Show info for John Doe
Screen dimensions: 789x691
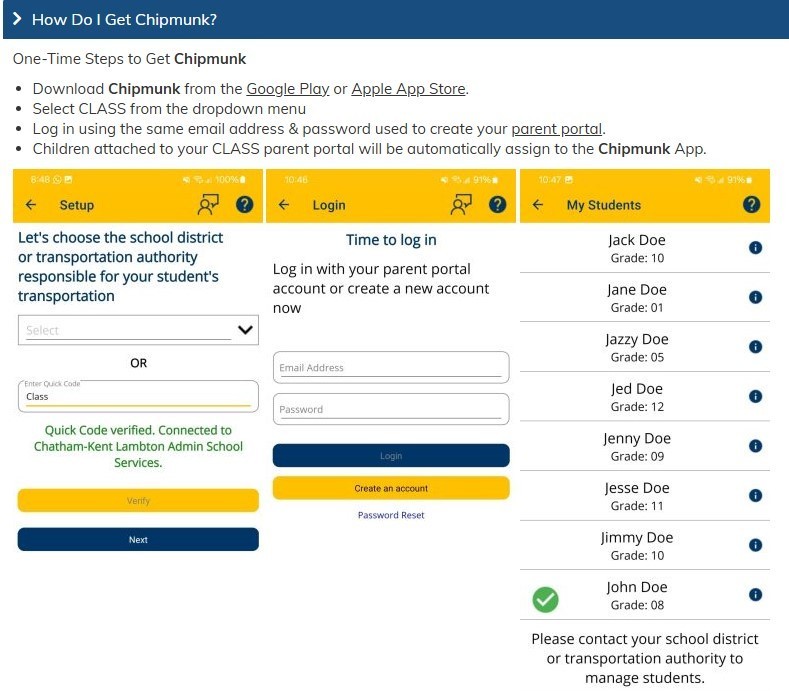(755, 594)
